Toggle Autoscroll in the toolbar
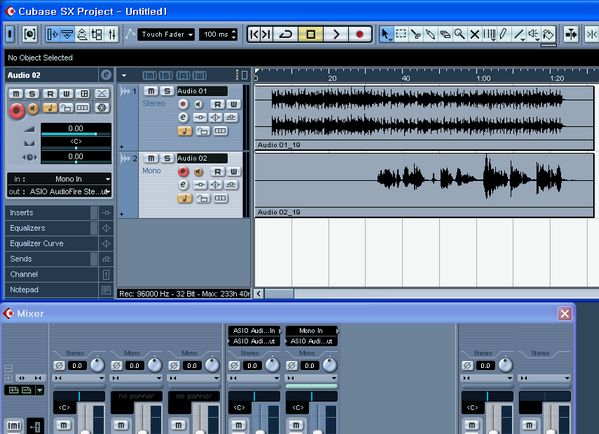 (x=571, y=34)
